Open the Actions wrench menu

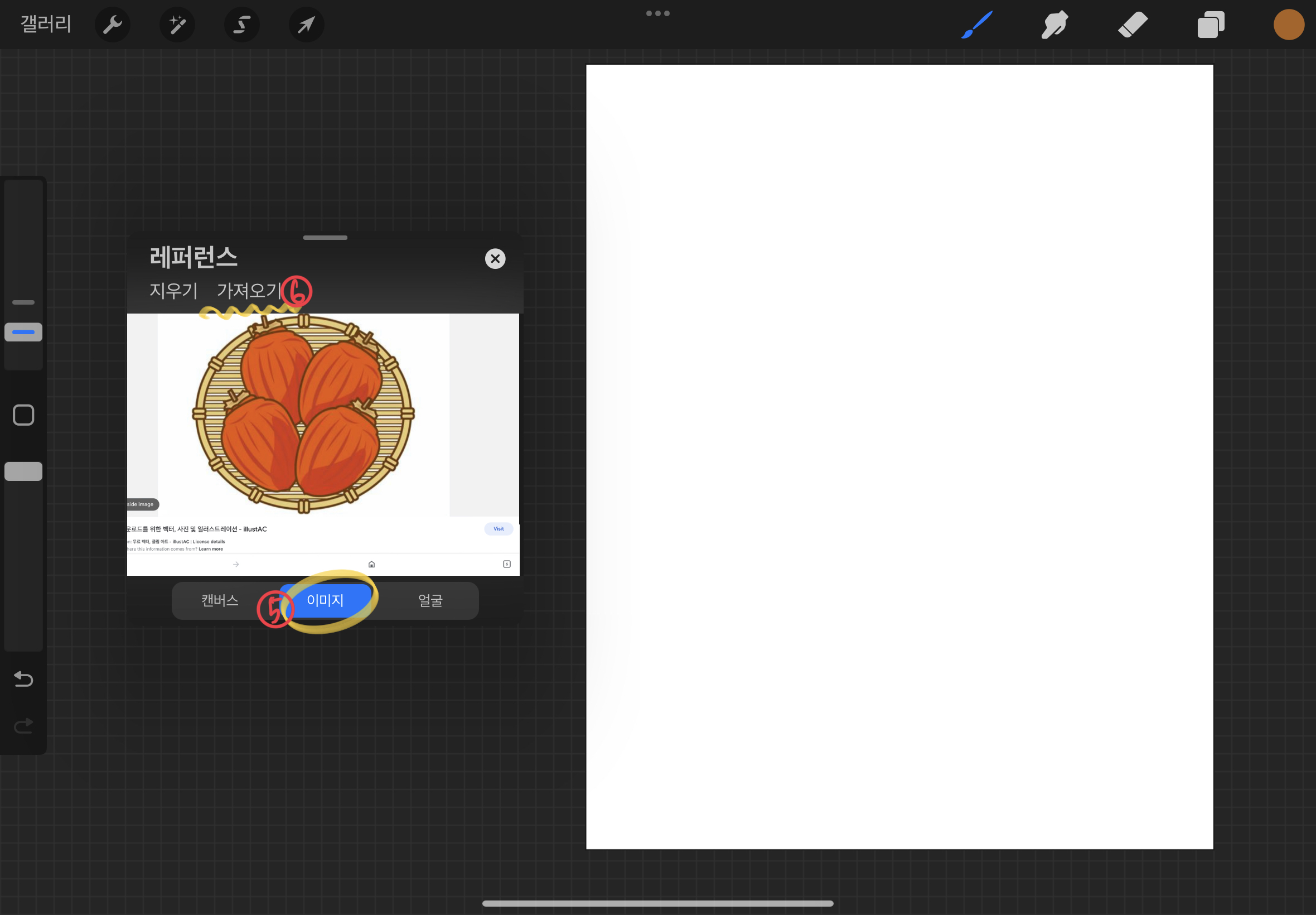point(112,25)
